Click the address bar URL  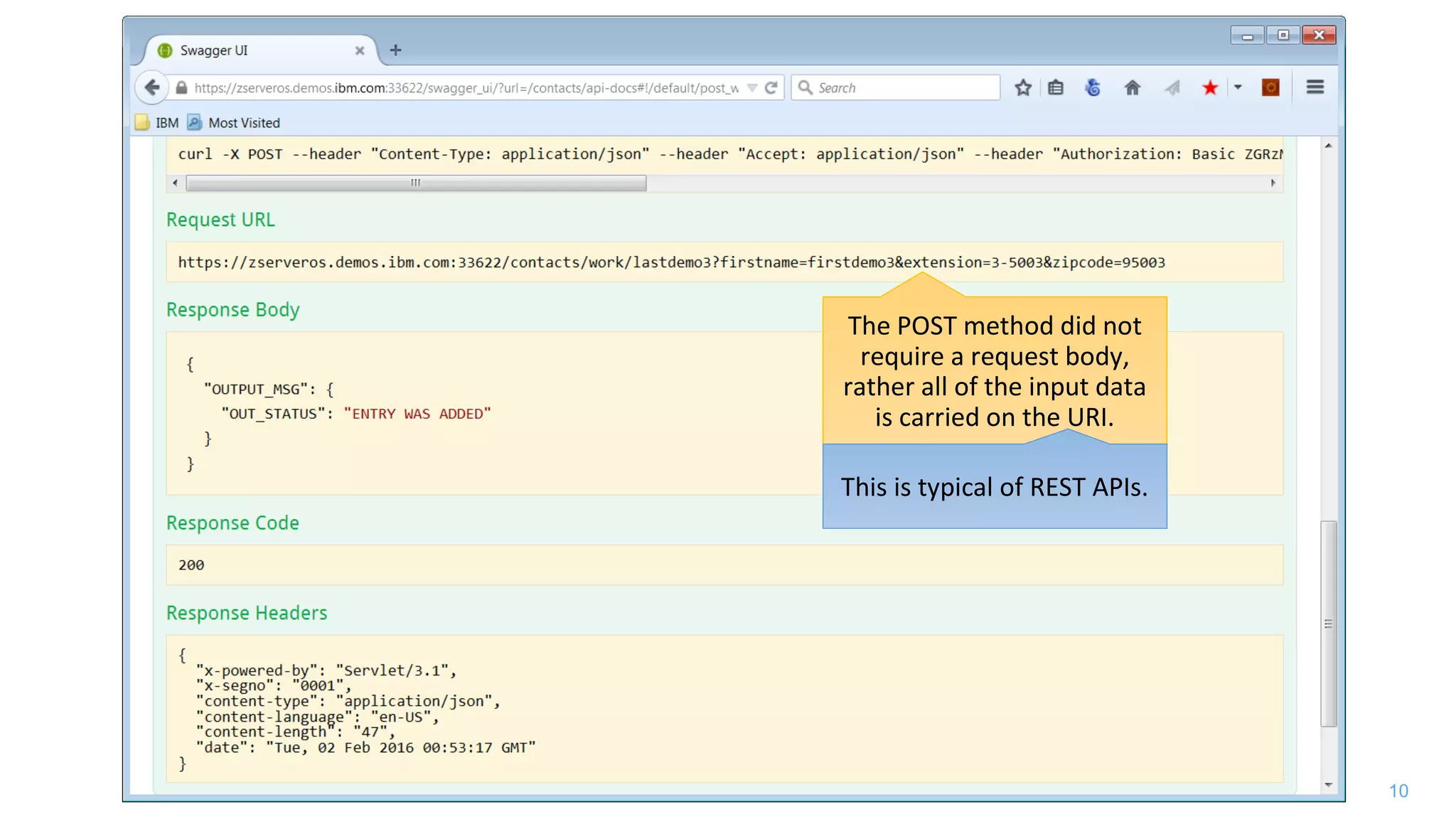[x=466, y=88]
